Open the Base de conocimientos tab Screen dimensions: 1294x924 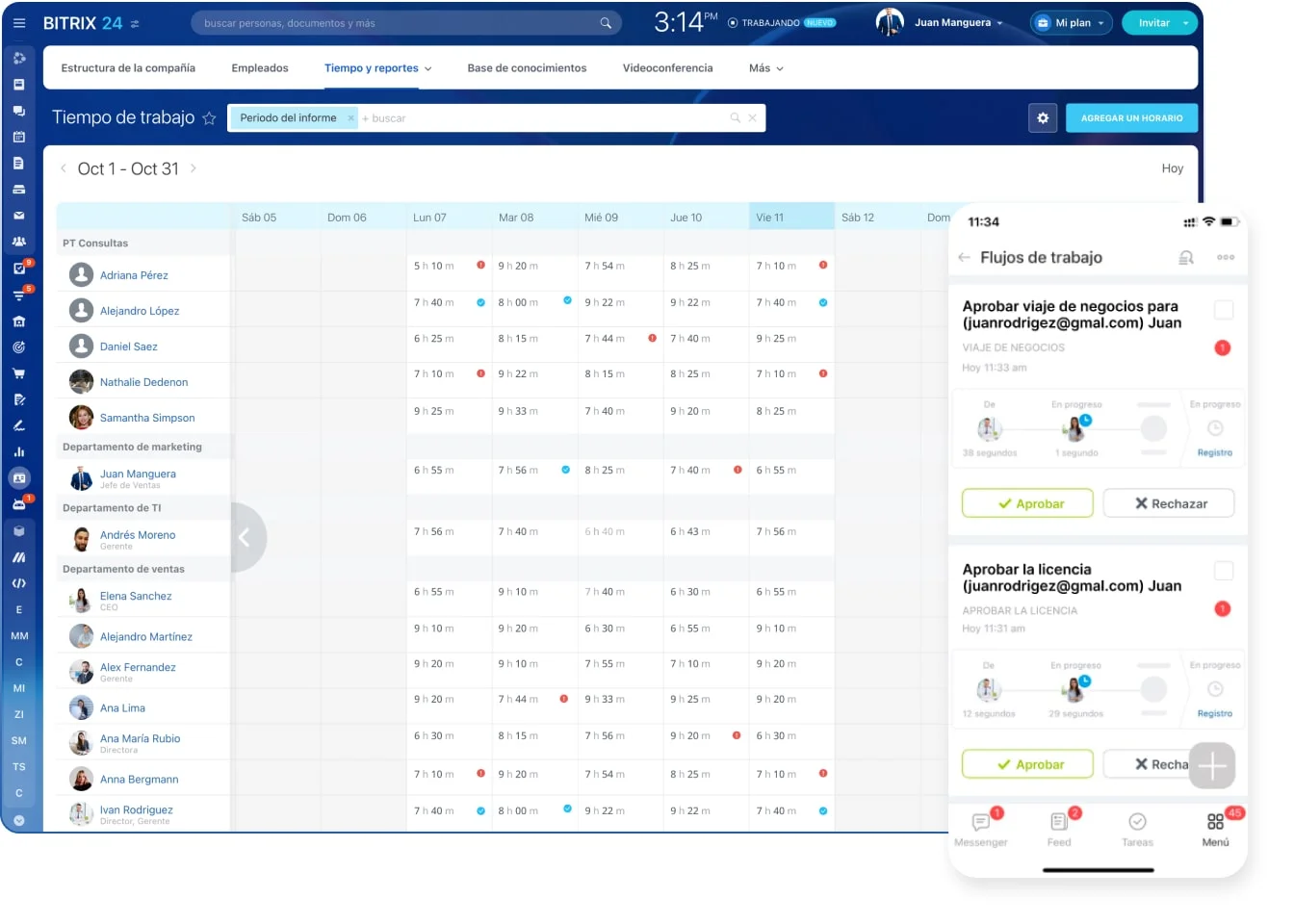[x=527, y=68]
